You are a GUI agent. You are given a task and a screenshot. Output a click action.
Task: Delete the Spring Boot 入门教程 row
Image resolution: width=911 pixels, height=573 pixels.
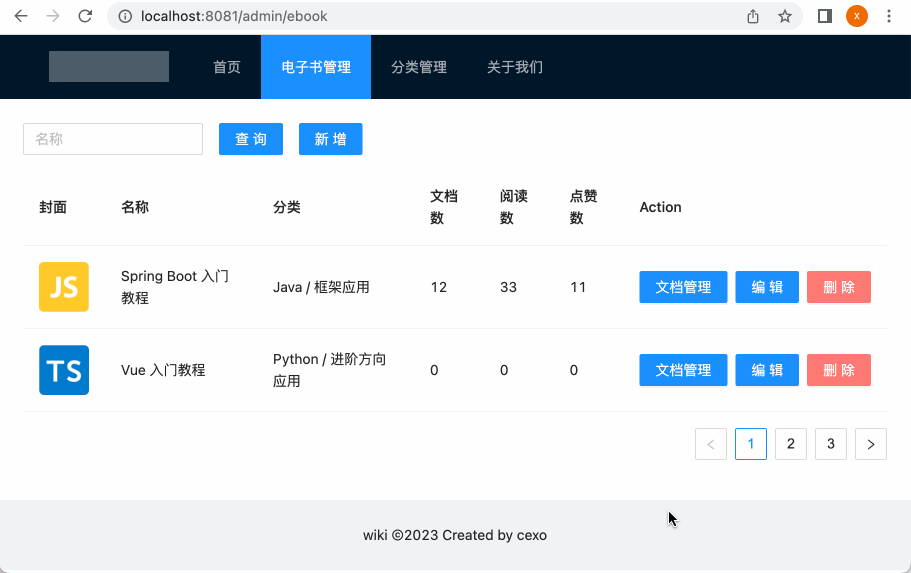[x=839, y=287]
